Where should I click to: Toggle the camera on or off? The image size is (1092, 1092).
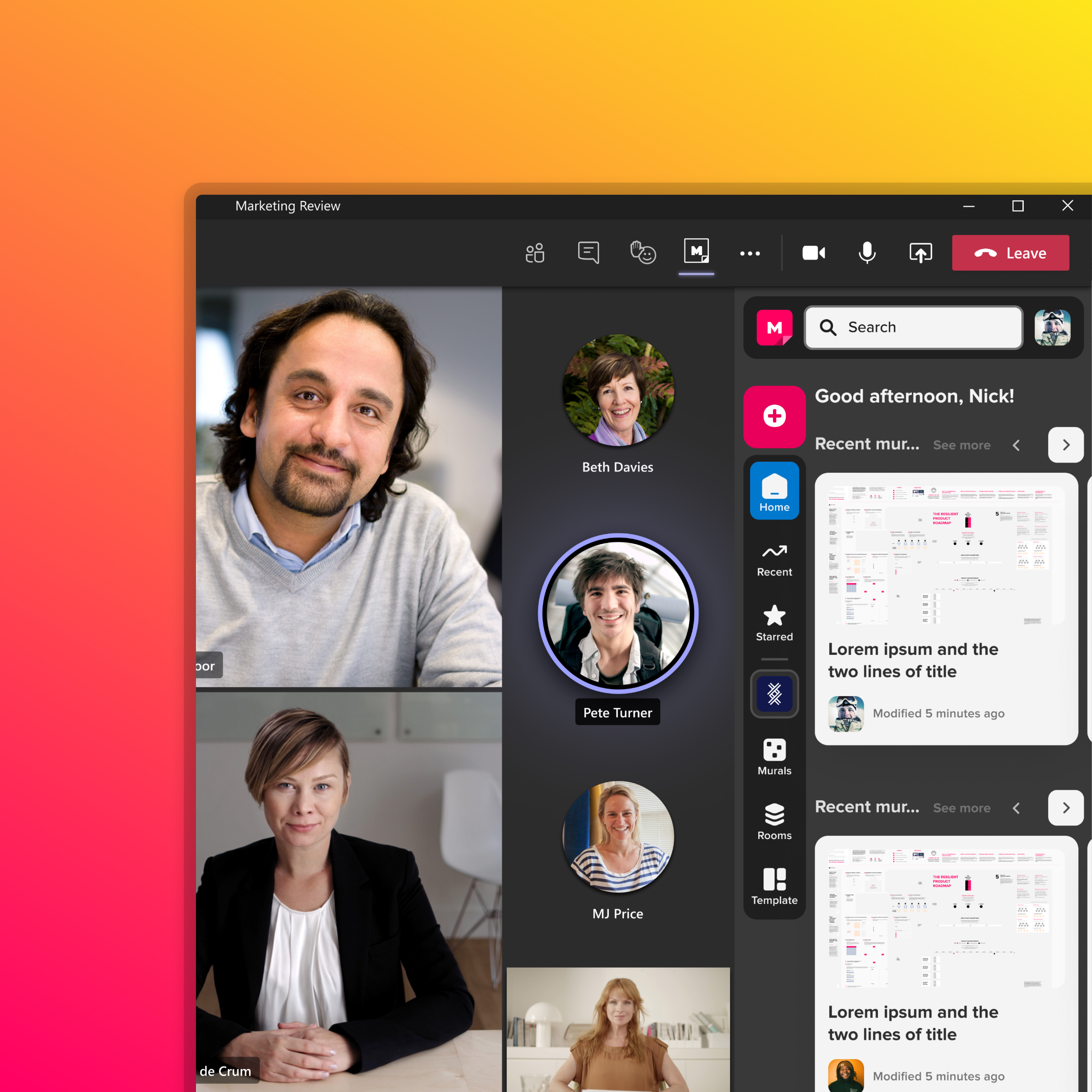pos(813,253)
